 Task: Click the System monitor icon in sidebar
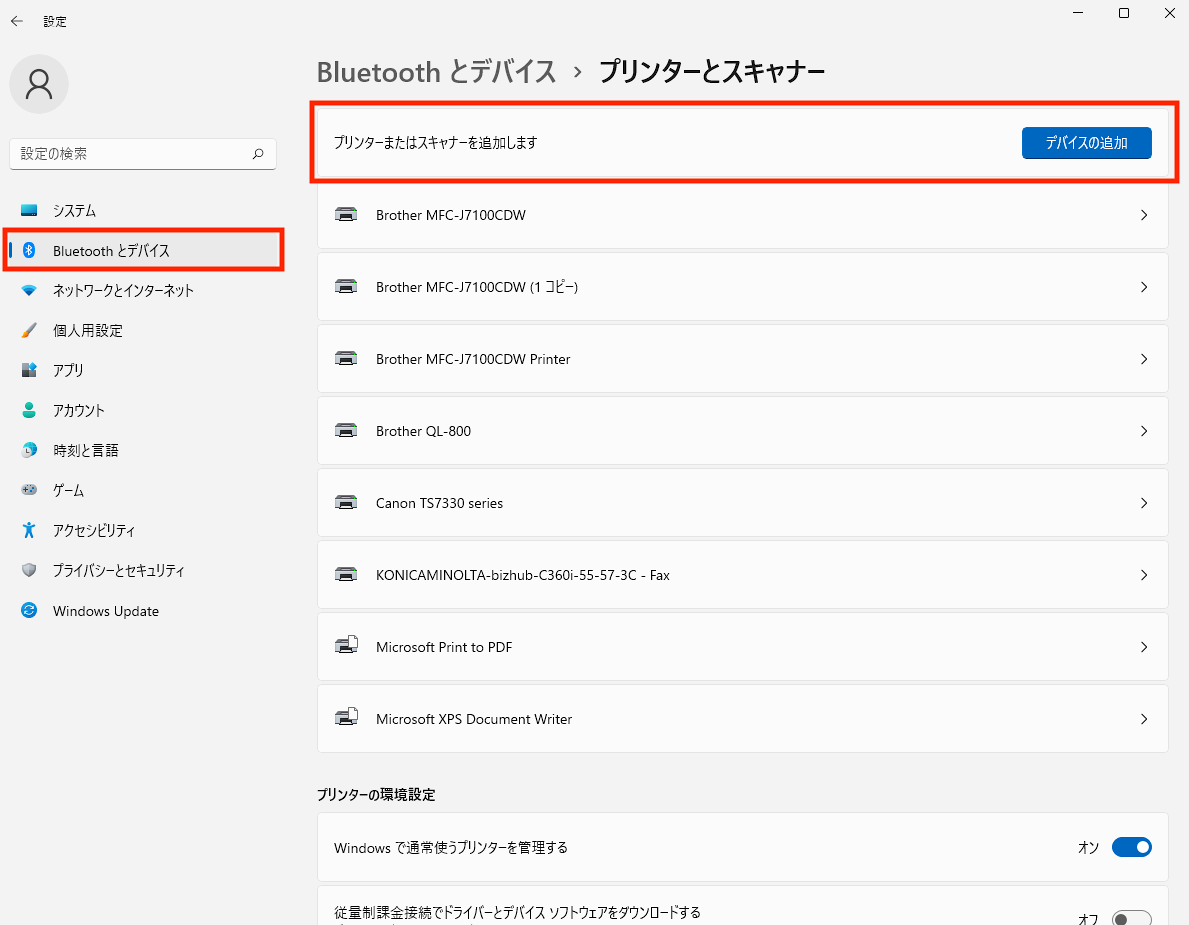click(29, 211)
